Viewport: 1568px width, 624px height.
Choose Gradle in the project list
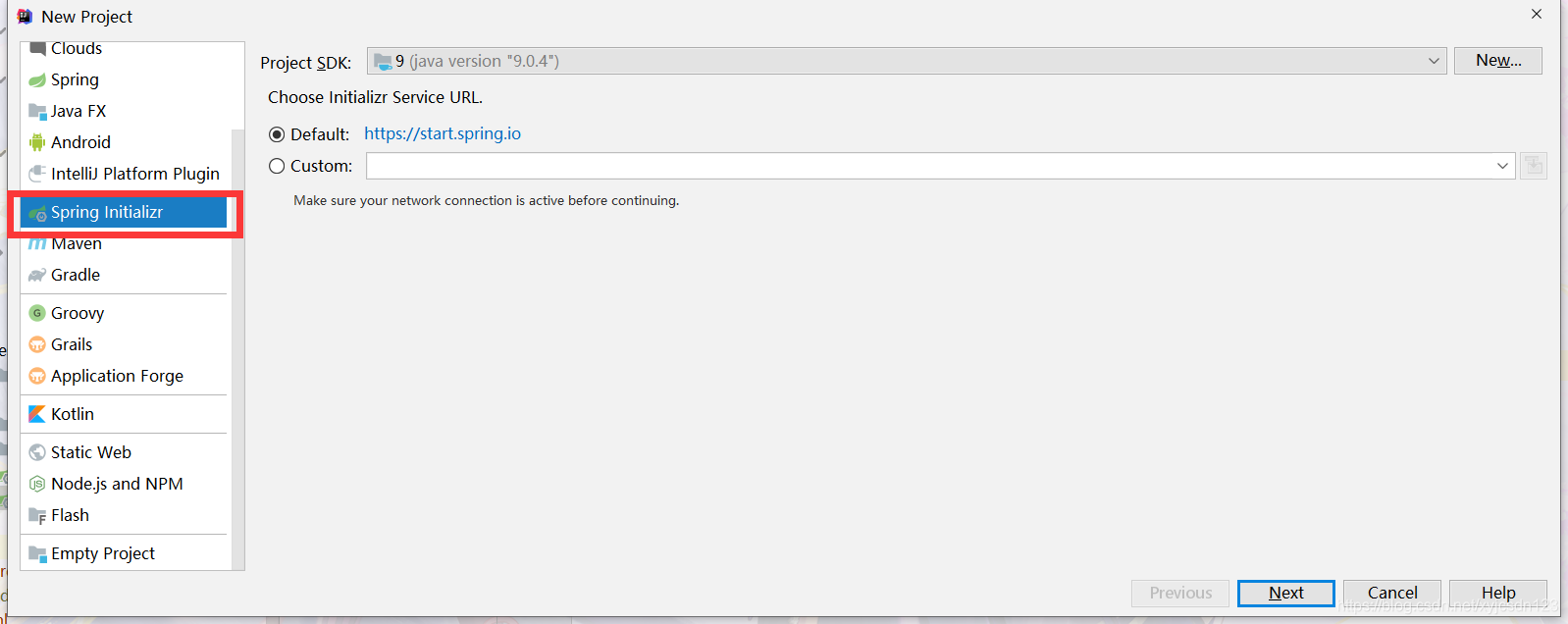point(123,275)
